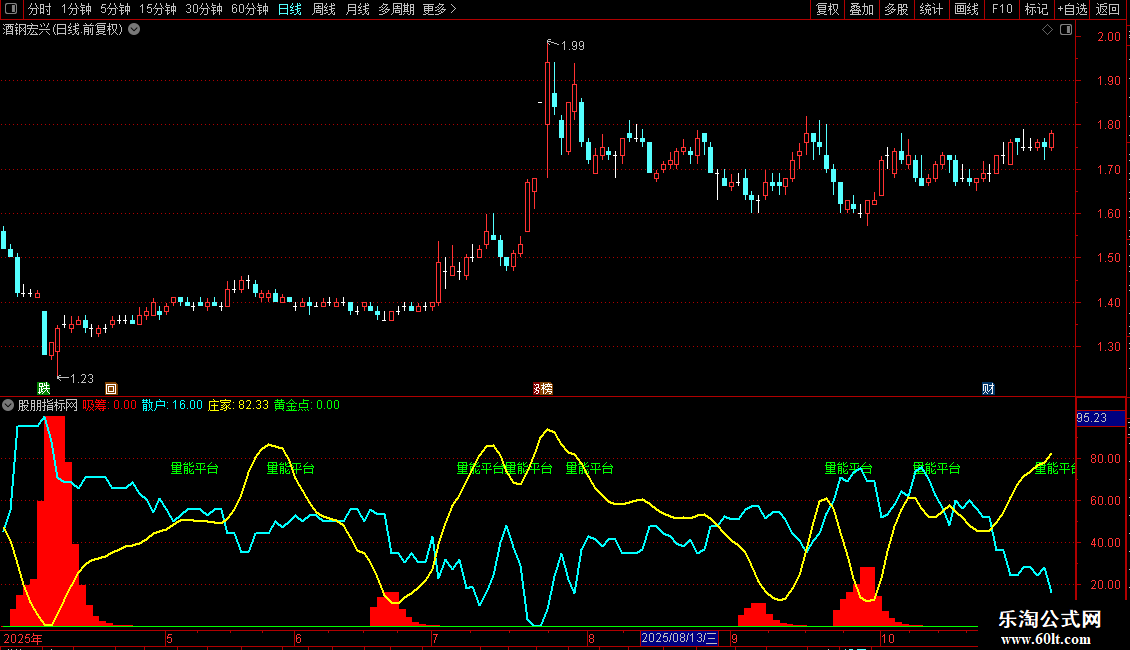Click the 吸筹: 0.00 indicator value

[110, 405]
